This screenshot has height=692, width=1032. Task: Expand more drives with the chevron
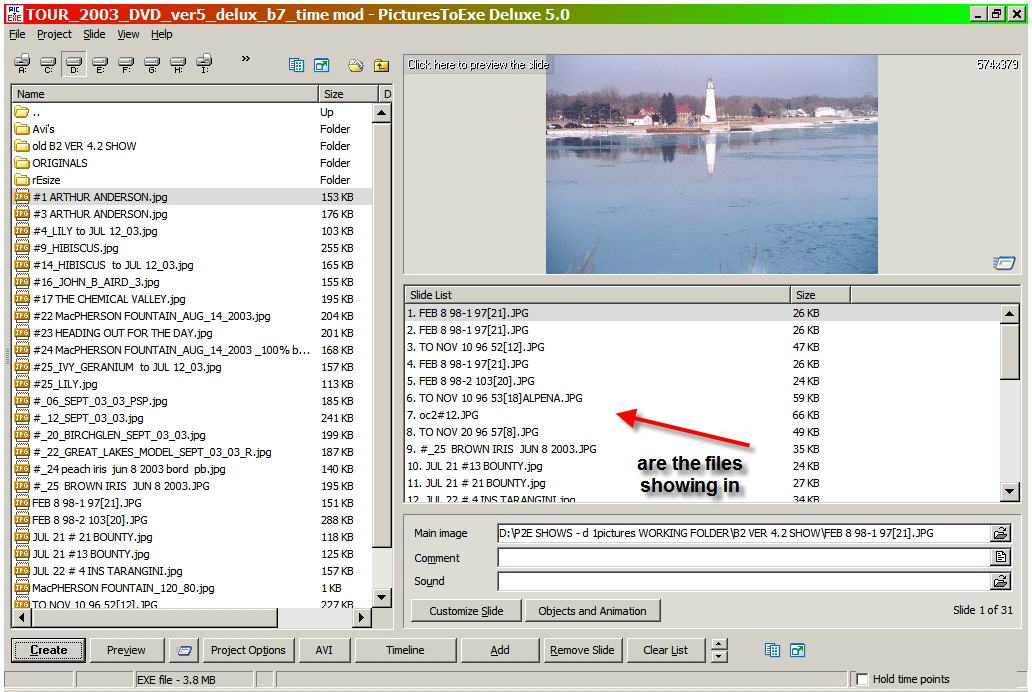point(245,59)
